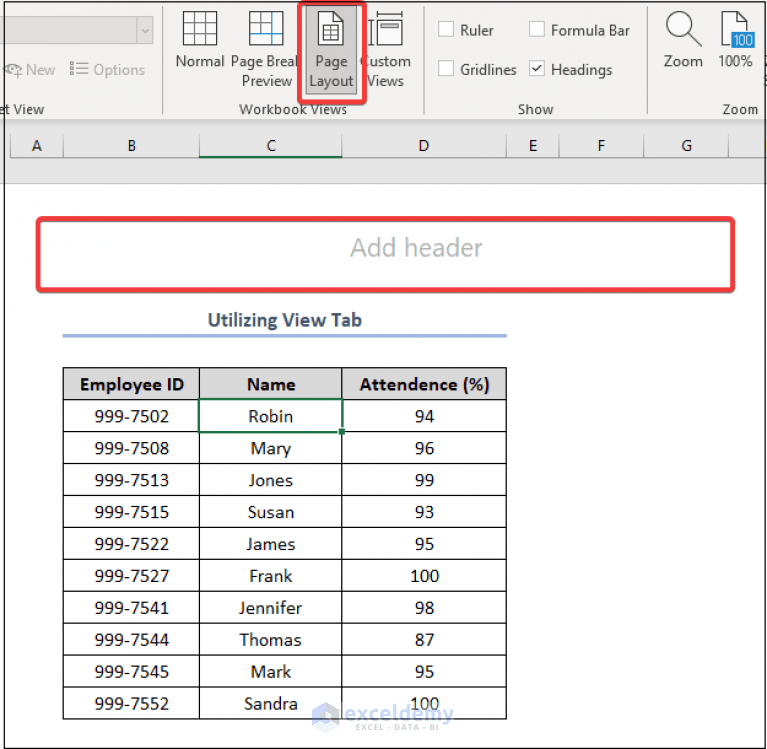Select the Page Layout view button
Screen dimensions: 767x749
click(x=331, y=50)
